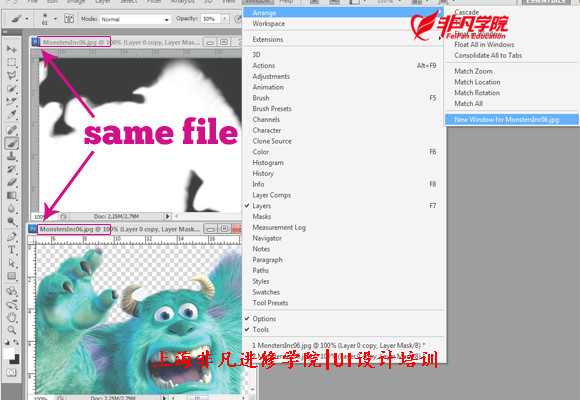Expand the Opacity slider arrow

tap(225, 19)
